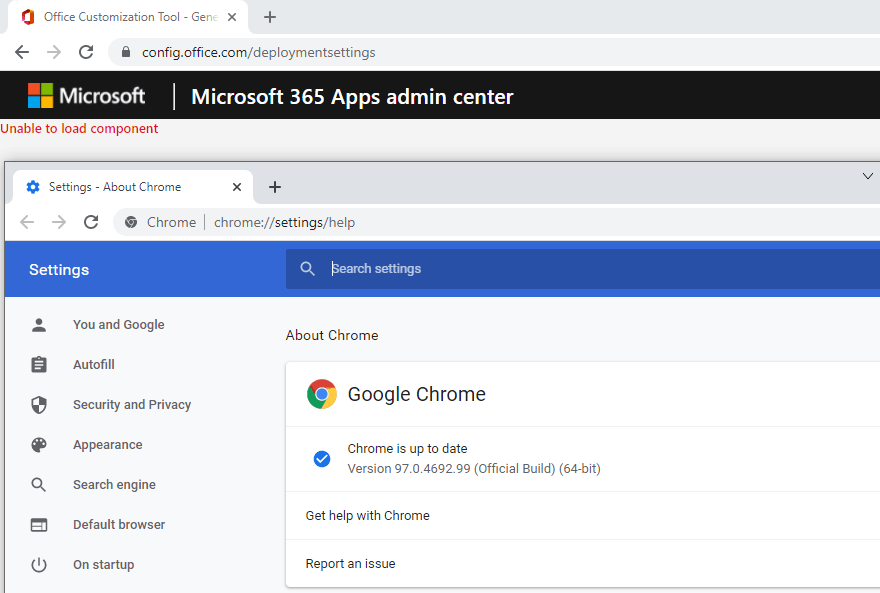Expand the tab search chevron in Settings window
880x593 pixels.
pyautogui.click(x=868, y=176)
